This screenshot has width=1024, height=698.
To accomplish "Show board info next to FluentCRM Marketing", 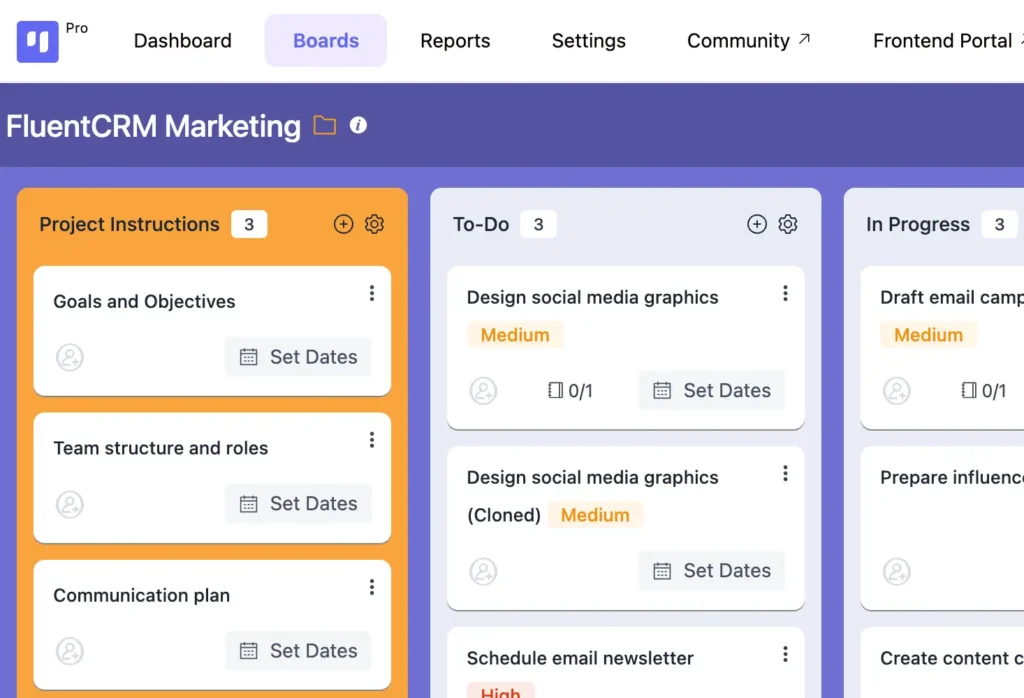I will [x=358, y=125].
